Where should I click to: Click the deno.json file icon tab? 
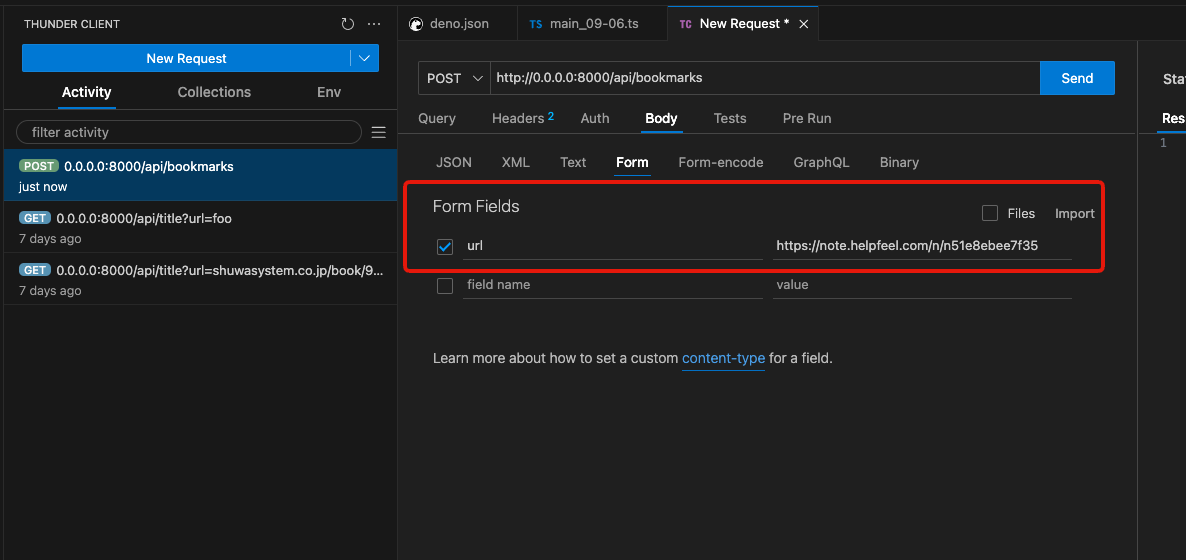pyautogui.click(x=417, y=24)
